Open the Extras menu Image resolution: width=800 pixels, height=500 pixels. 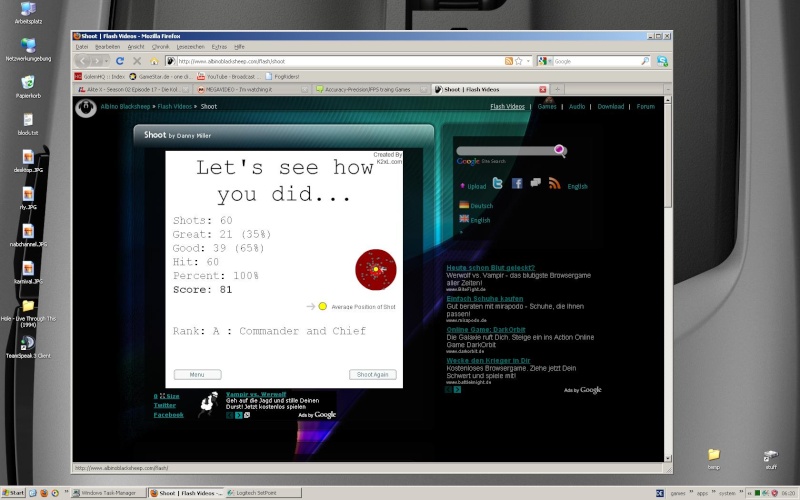tap(219, 46)
